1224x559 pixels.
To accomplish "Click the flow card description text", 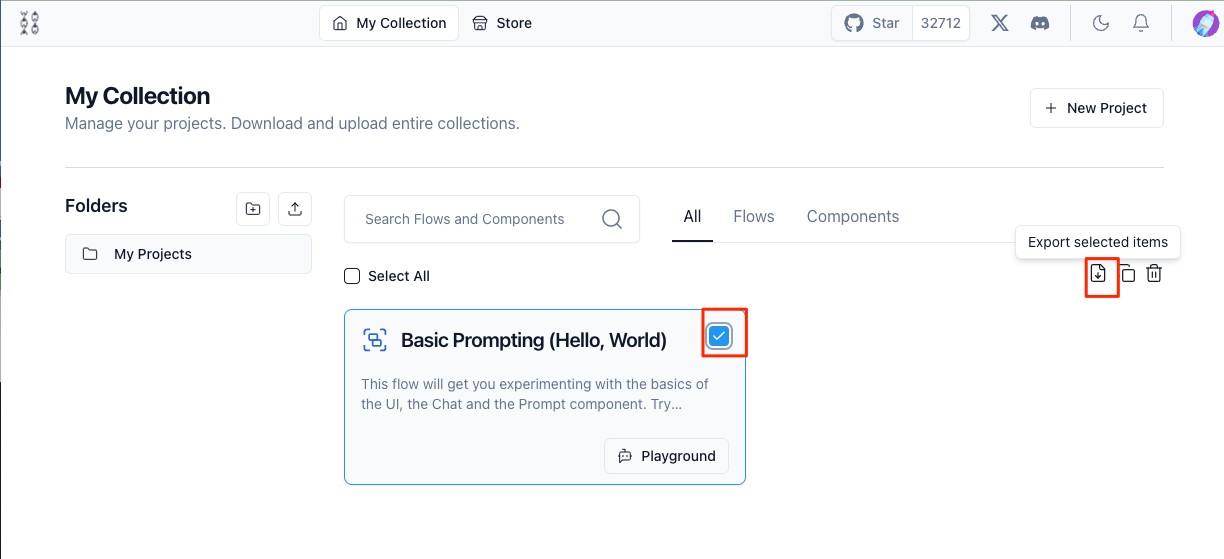I will [535, 395].
